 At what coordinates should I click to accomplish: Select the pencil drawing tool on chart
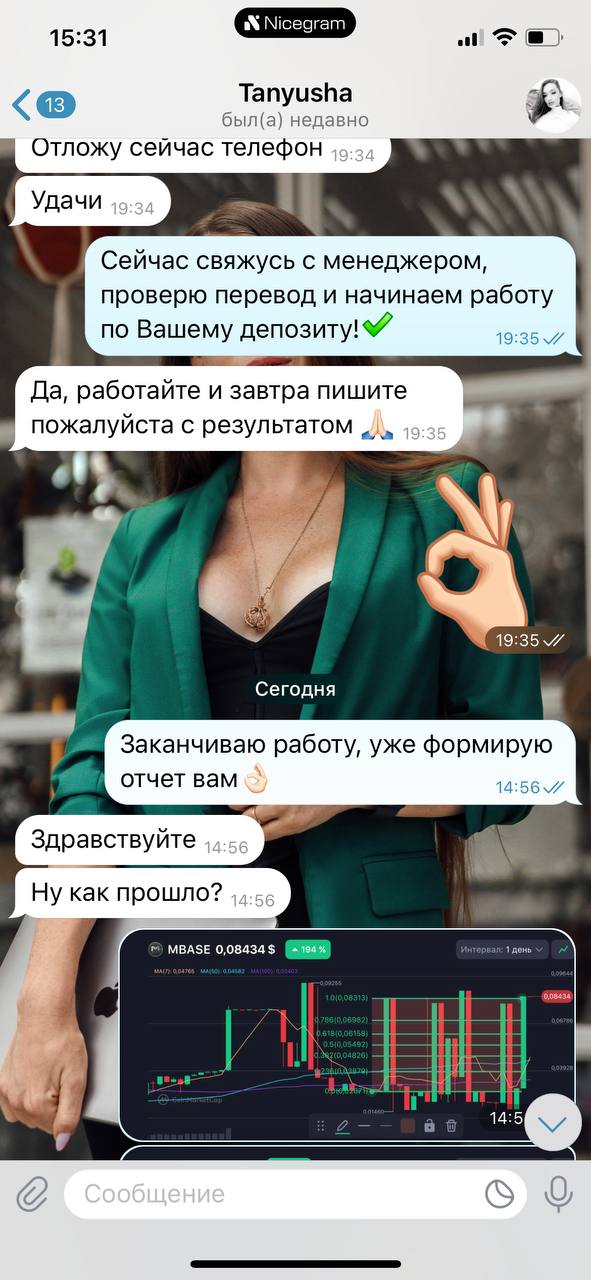343,1126
